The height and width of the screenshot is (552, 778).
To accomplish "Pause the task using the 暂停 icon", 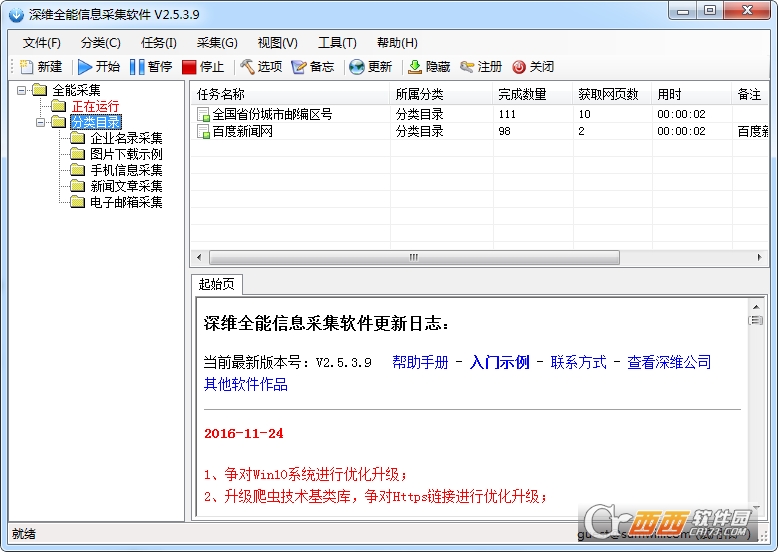I will pyautogui.click(x=137, y=66).
